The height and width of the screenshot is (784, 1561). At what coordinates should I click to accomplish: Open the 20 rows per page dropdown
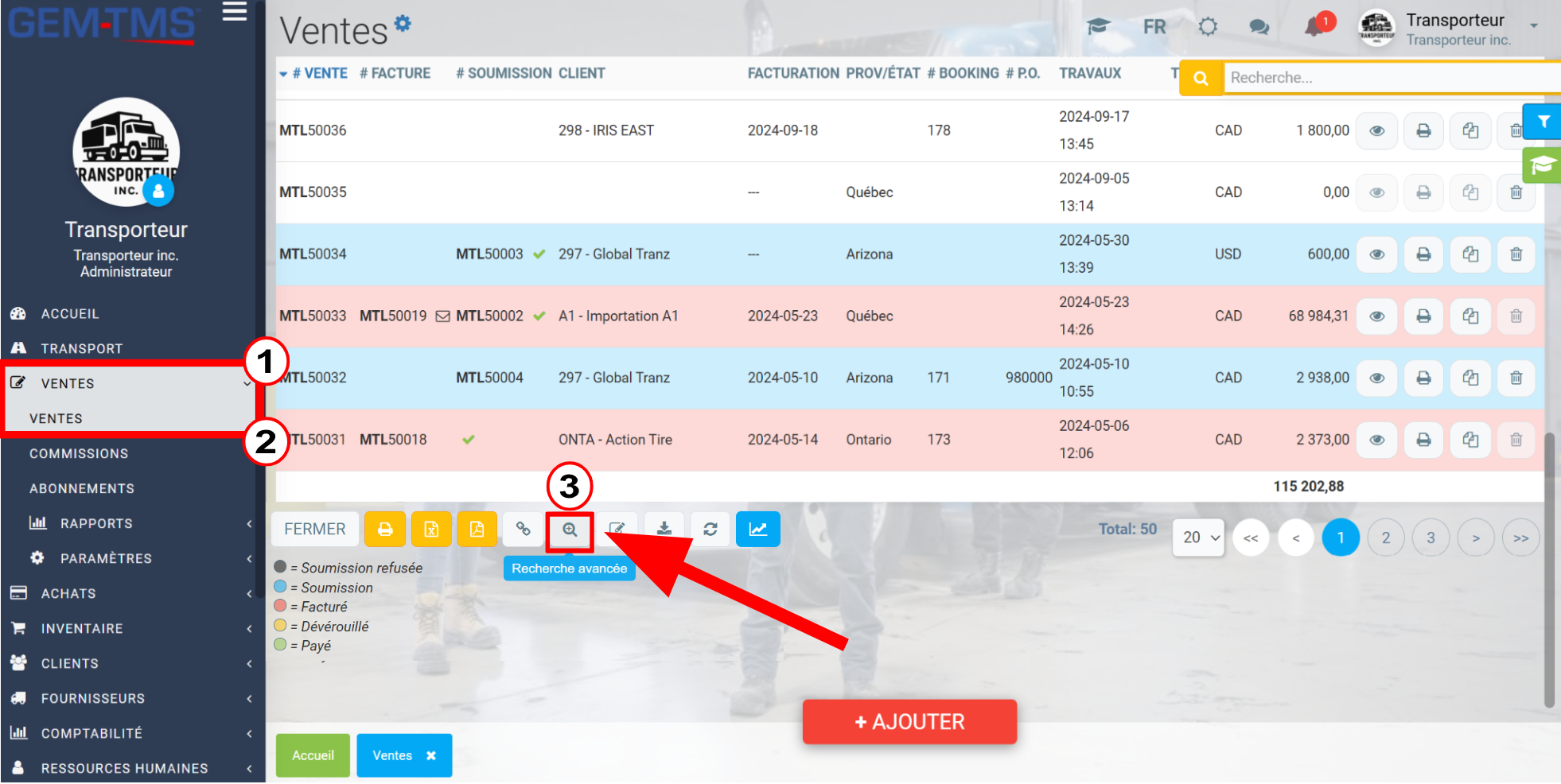pyautogui.click(x=1199, y=538)
